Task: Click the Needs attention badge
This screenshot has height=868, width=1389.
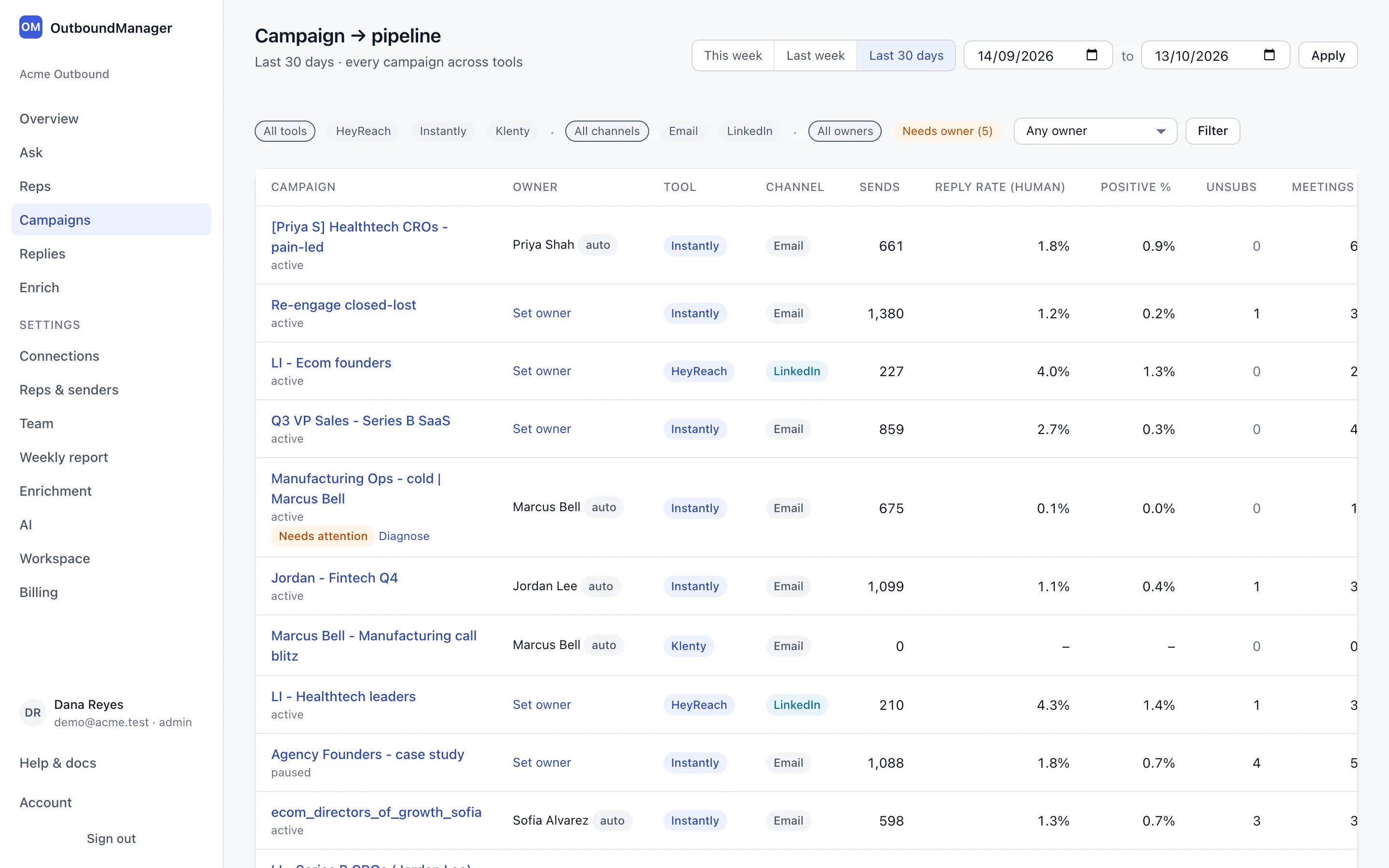Action: pyautogui.click(x=323, y=536)
